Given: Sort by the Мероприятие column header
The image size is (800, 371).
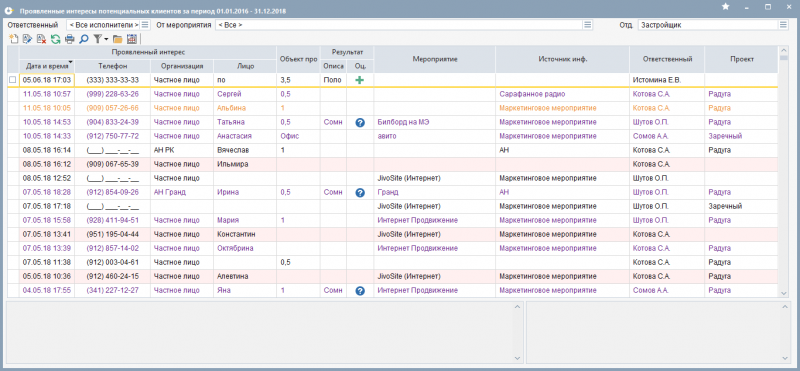Looking at the screenshot, I should click(435, 59).
